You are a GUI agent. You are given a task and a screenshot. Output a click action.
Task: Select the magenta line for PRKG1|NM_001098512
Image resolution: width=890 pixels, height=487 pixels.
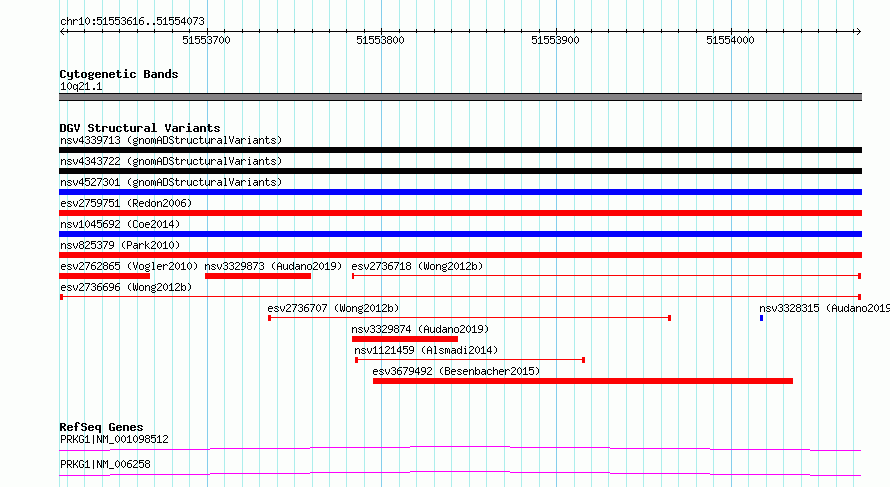pos(460,448)
